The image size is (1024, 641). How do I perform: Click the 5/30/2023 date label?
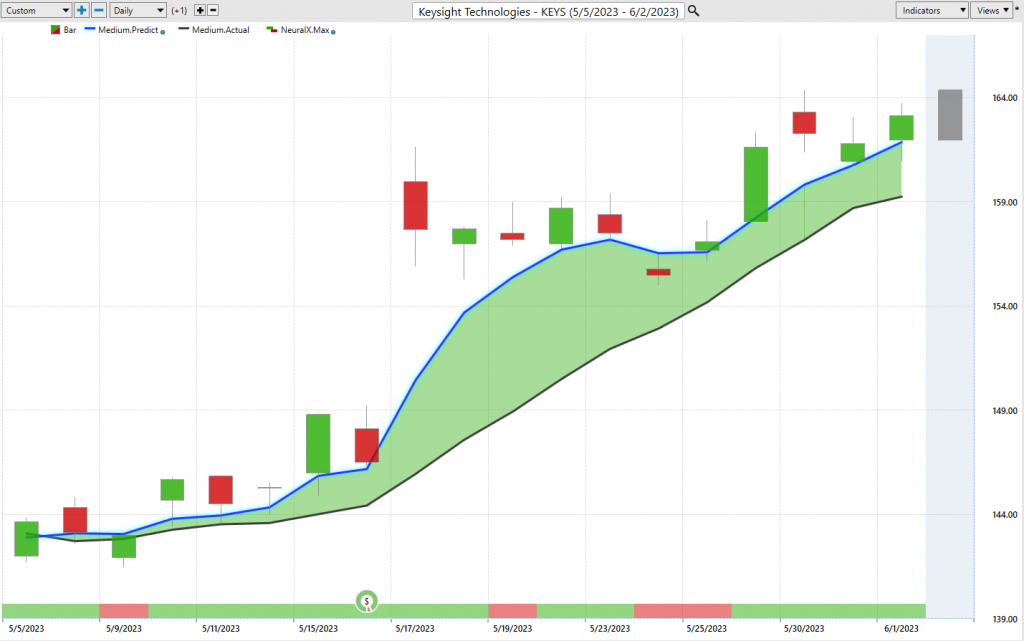[x=804, y=629]
